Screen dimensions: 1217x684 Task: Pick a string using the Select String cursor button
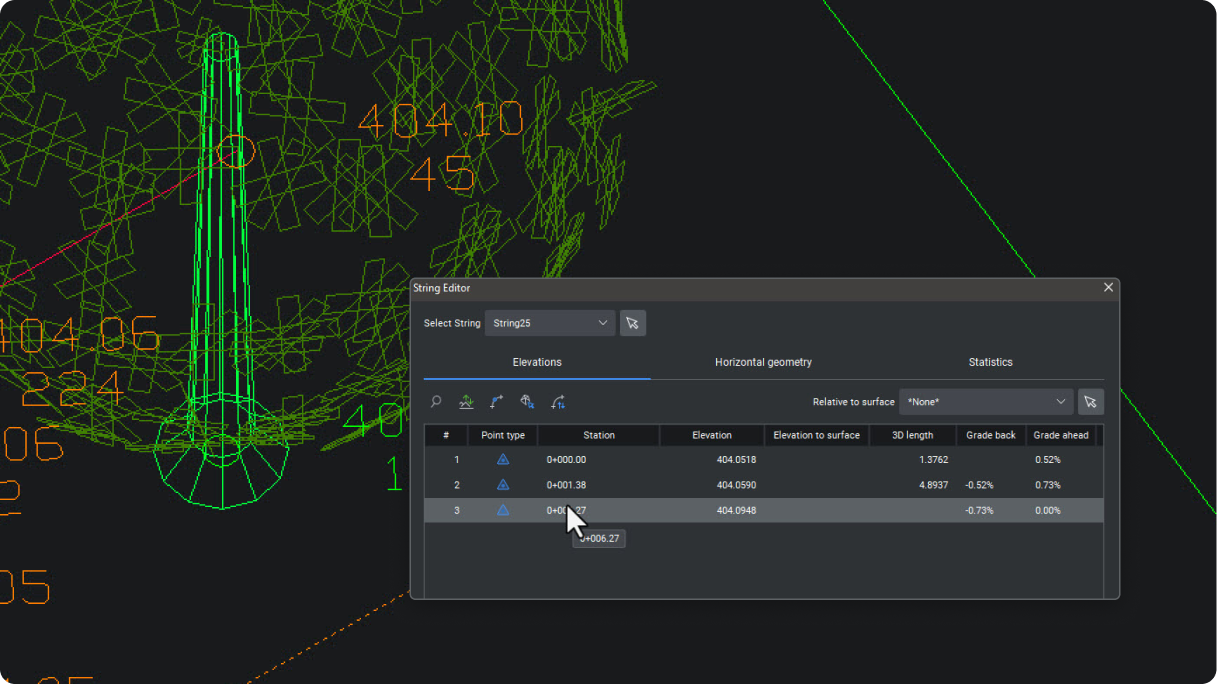(x=632, y=323)
